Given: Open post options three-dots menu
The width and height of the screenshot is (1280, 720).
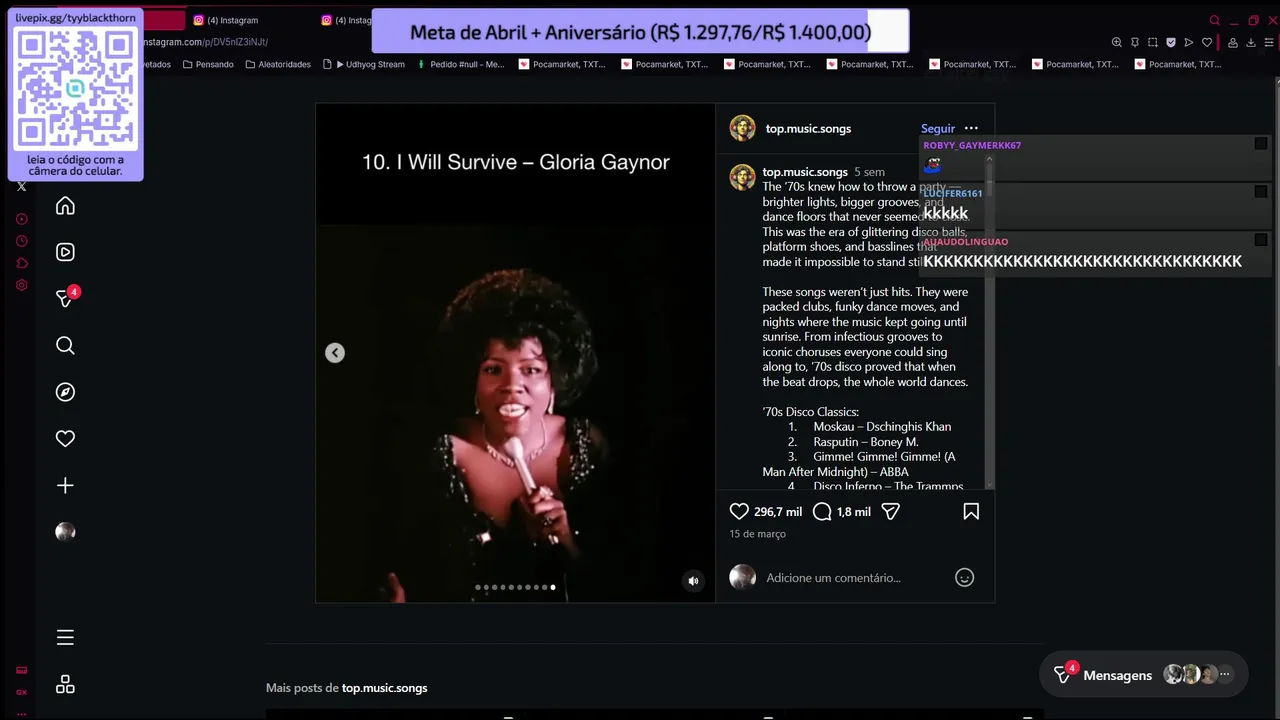Looking at the screenshot, I should pos(971,128).
